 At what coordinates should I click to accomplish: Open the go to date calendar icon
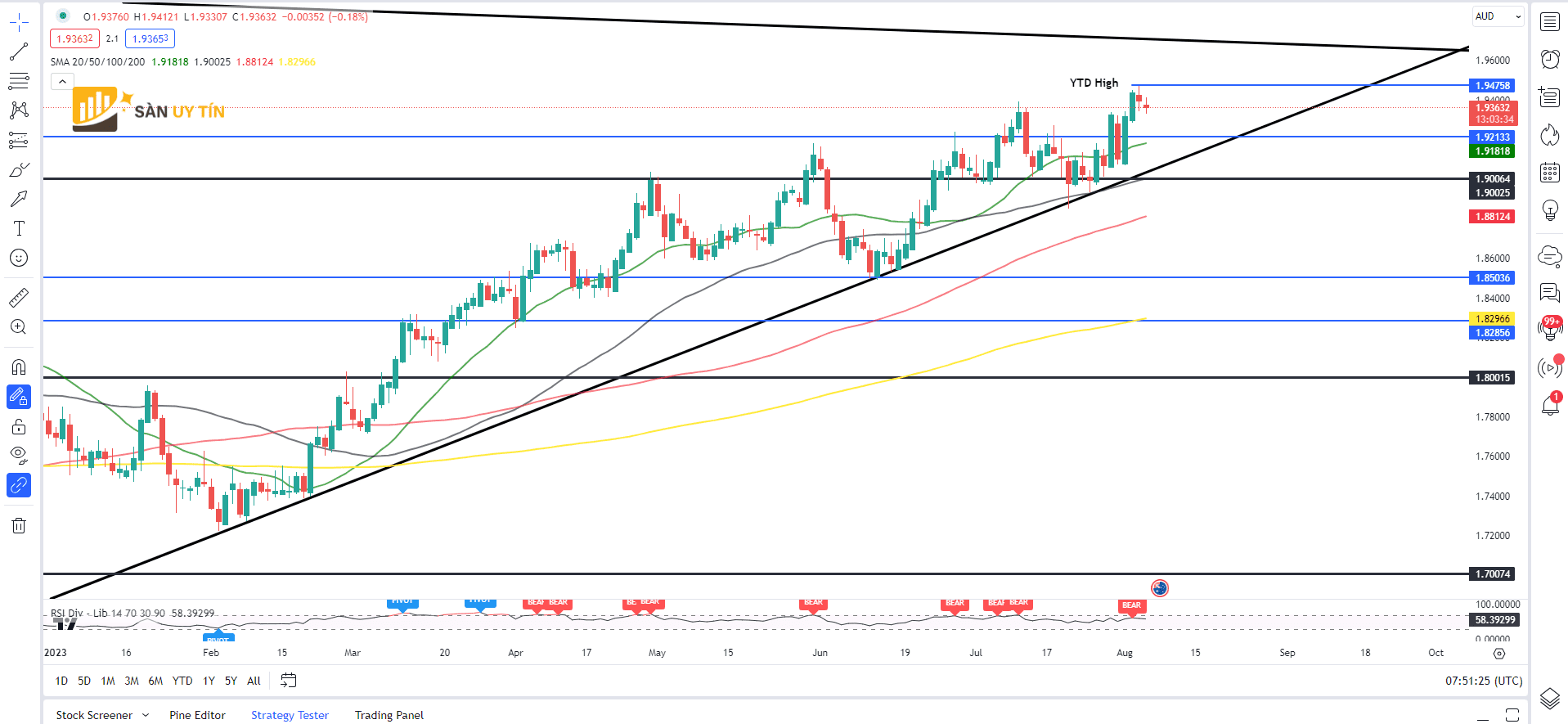[x=289, y=680]
